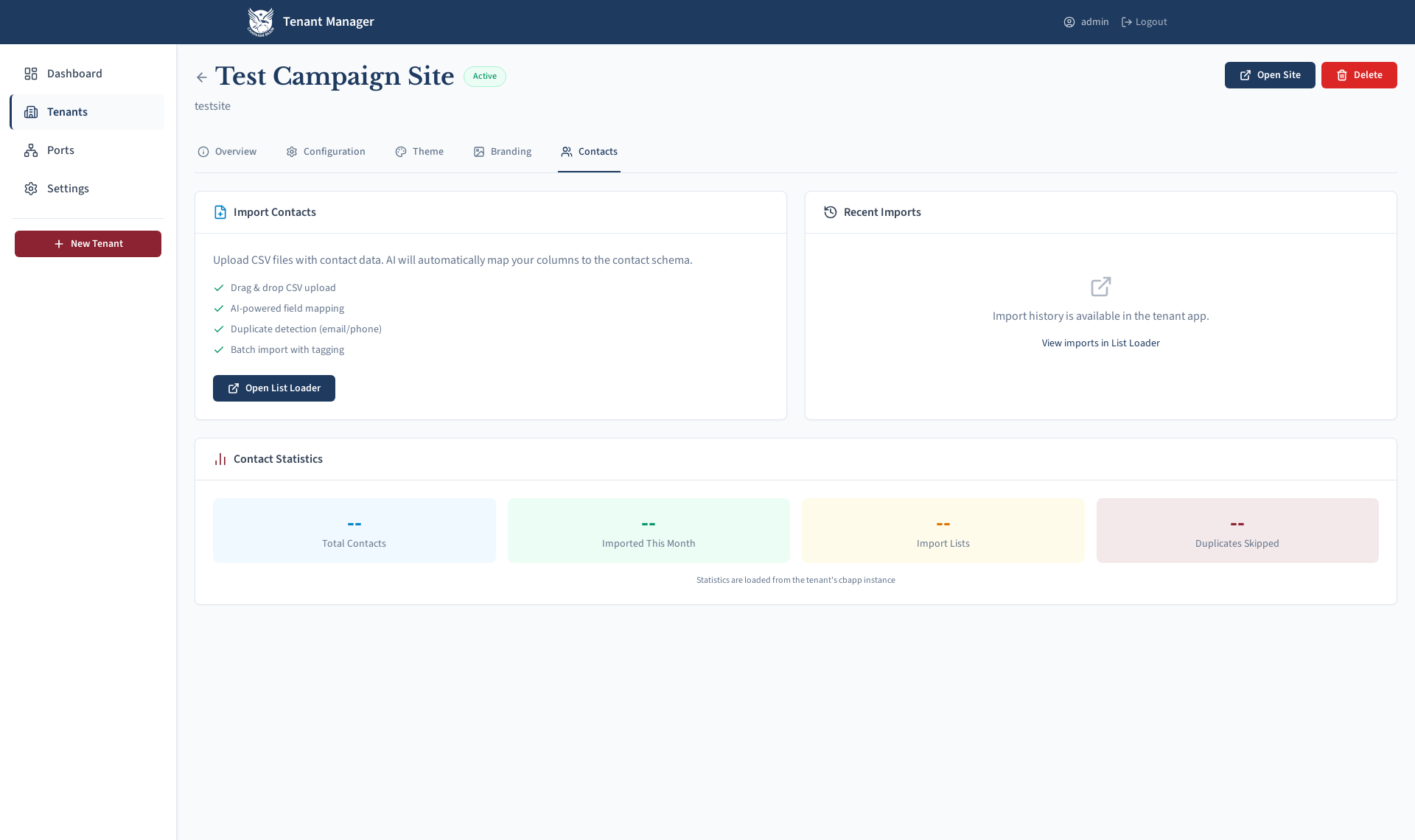Click the Open Site button
1415x840 pixels.
point(1269,75)
